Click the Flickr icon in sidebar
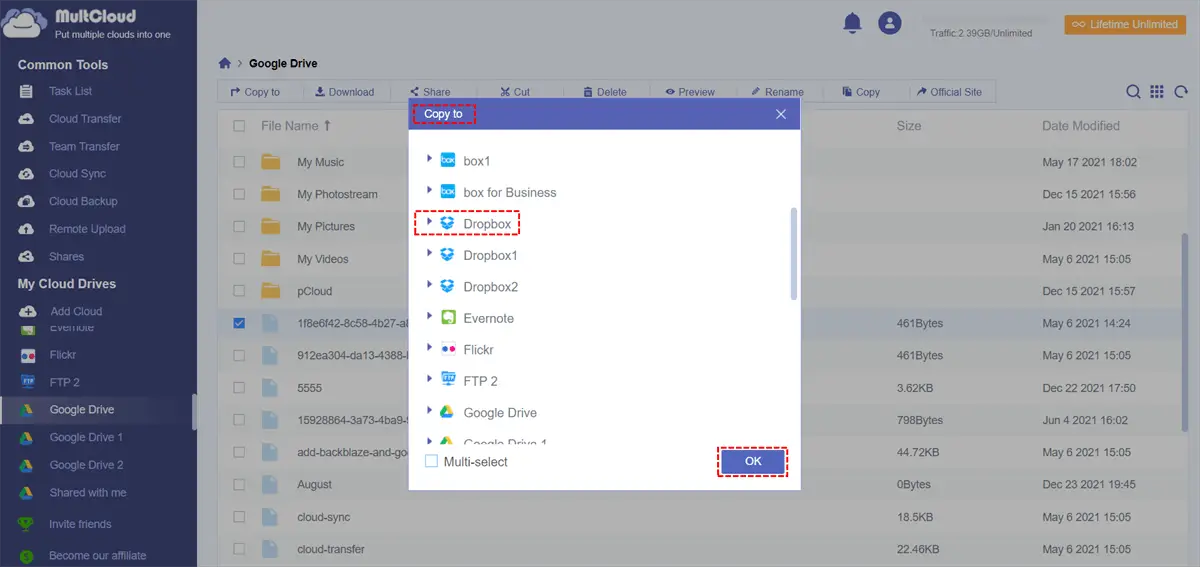 (28, 355)
